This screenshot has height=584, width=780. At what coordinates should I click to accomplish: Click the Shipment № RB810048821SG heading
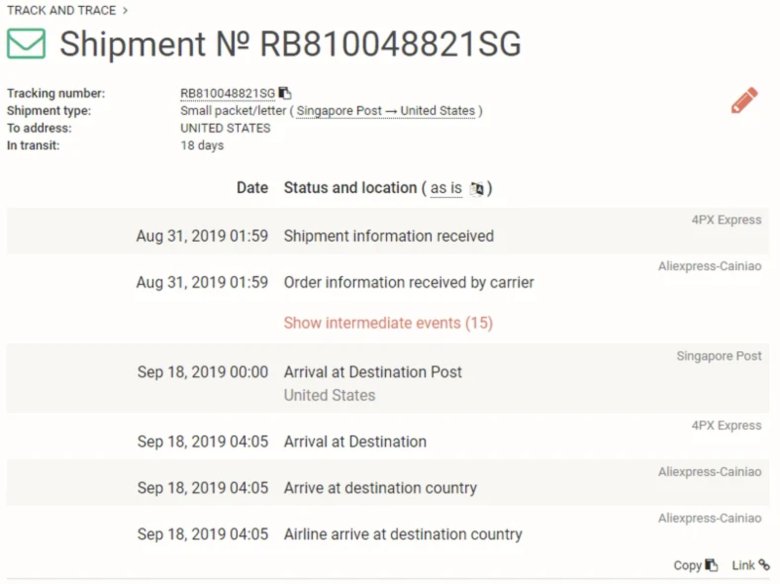pos(290,44)
